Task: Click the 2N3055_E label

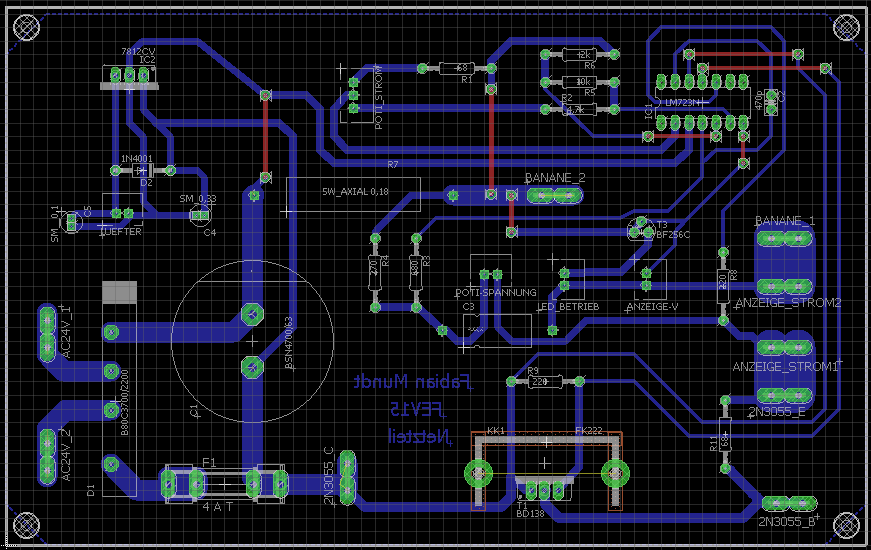Action: point(777,412)
